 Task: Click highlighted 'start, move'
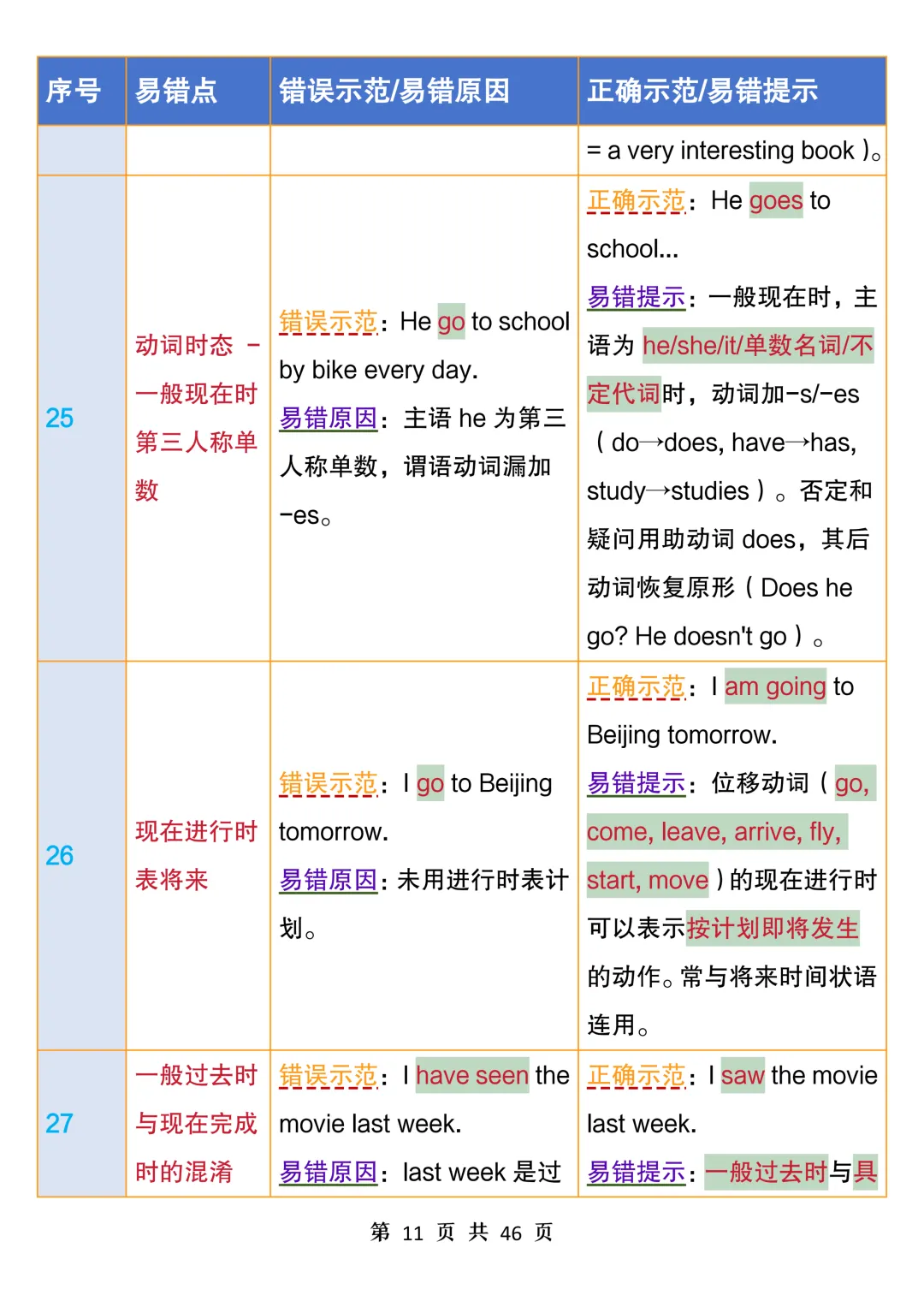click(x=648, y=880)
